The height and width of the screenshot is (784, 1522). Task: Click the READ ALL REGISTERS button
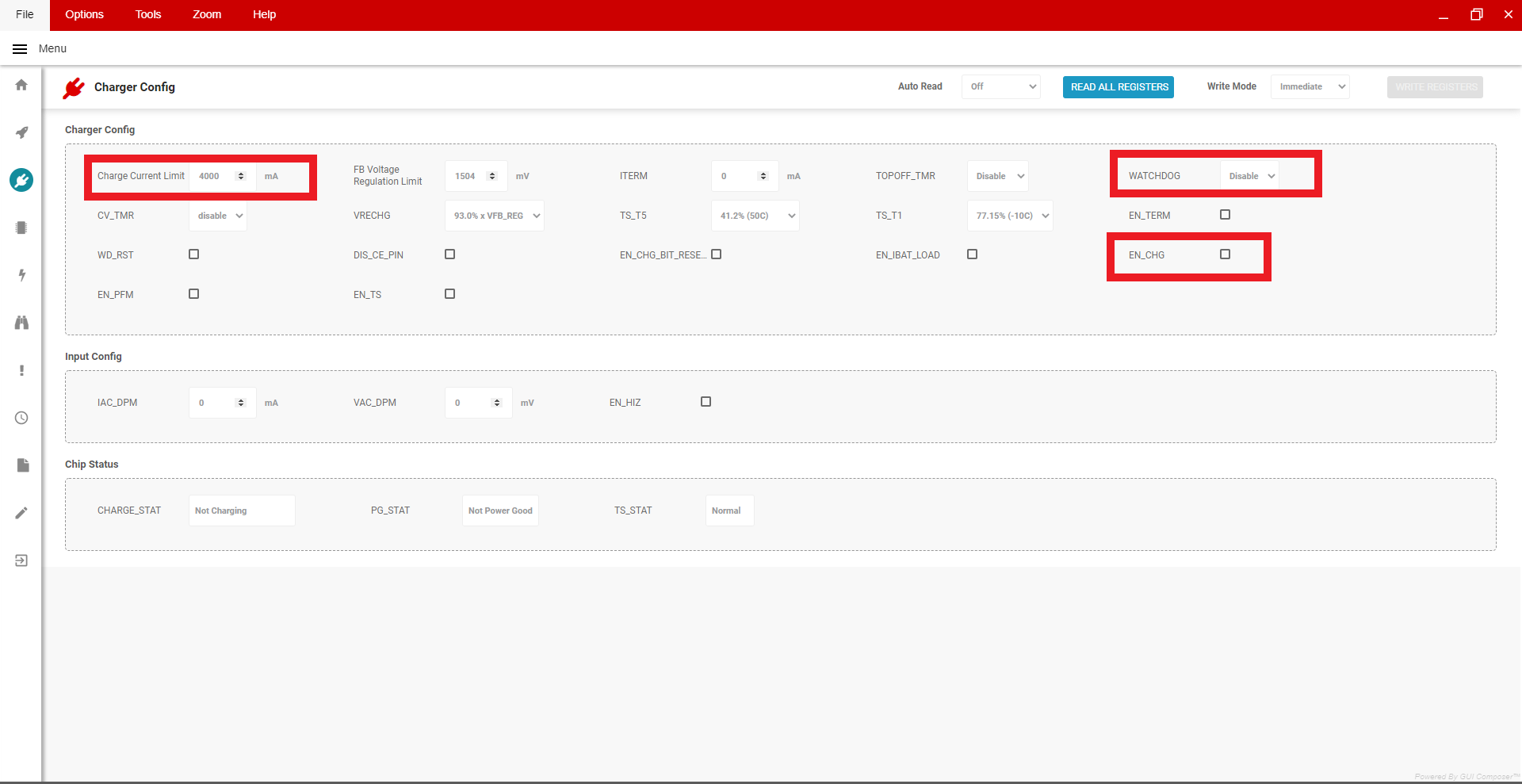[x=1119, y=87]
